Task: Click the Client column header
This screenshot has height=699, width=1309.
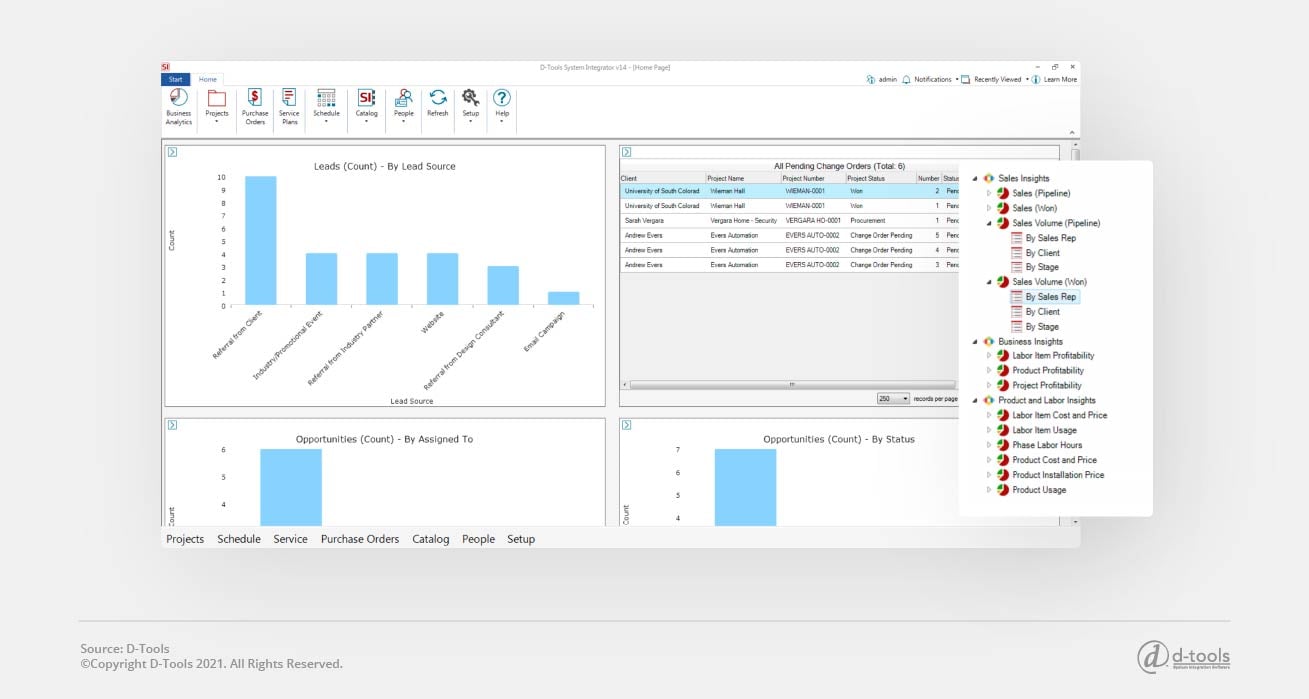Action: [662, 178]
